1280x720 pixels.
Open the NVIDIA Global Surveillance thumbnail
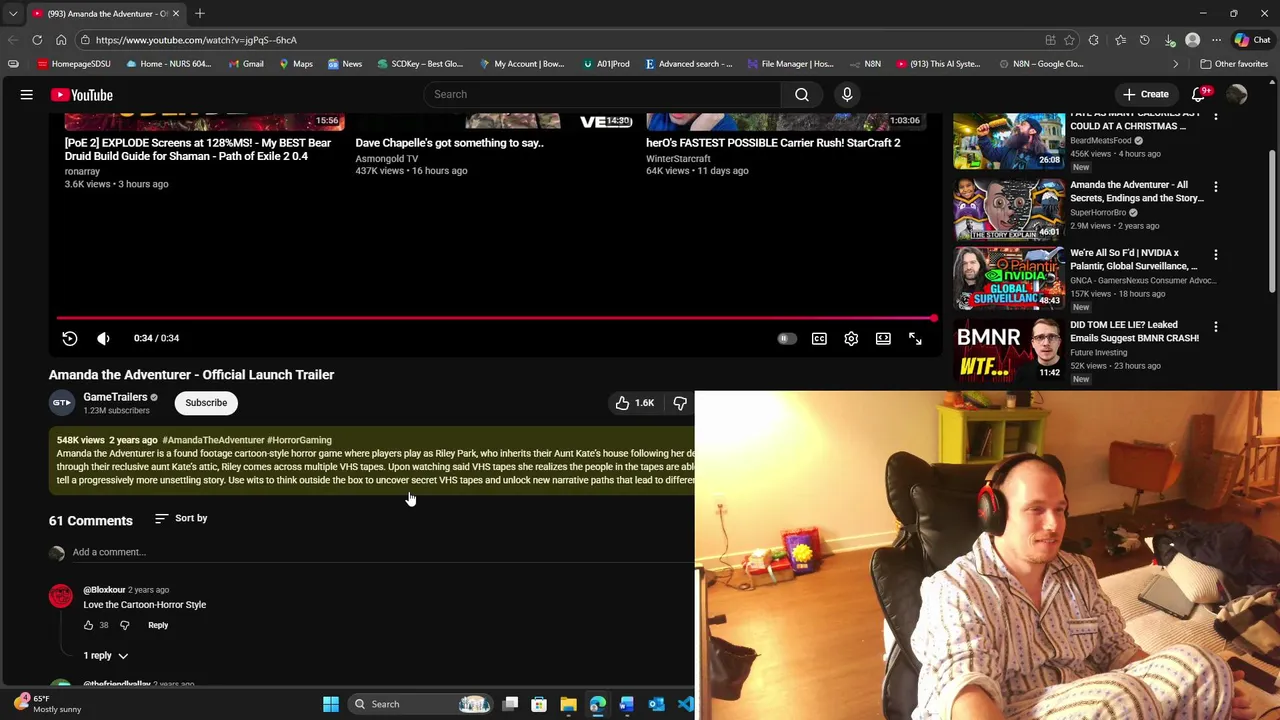(1009, 278)
